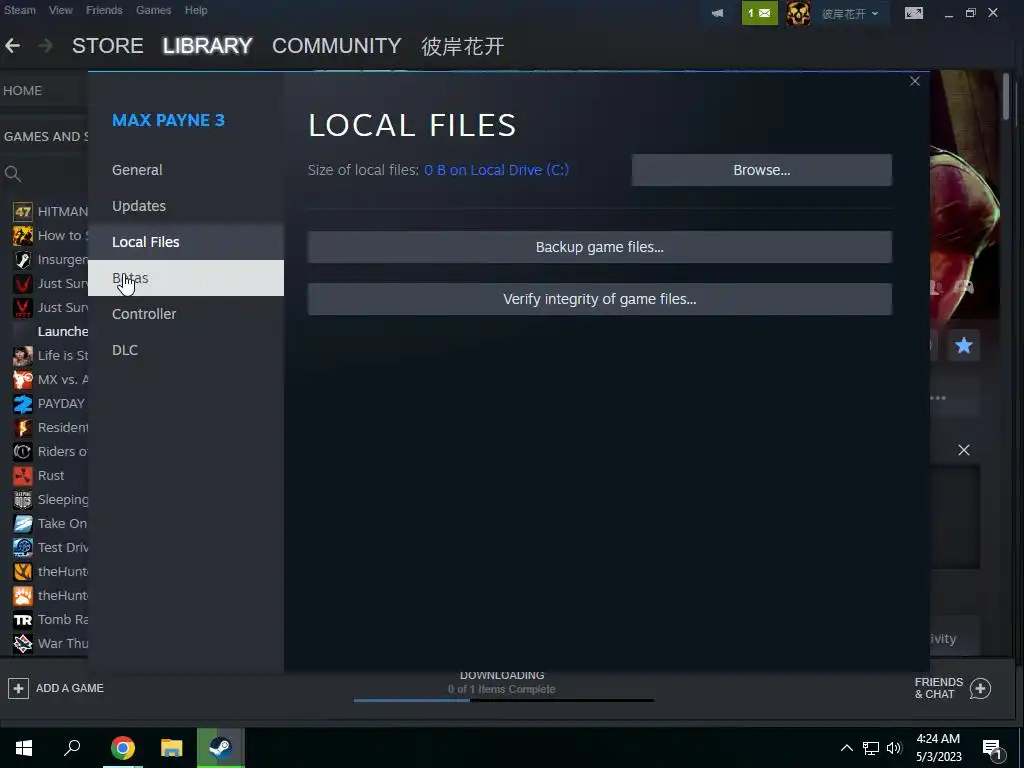Click the blue favorite star icon
Viewport: 1024px width, 768px height.
tap(963, 345)
